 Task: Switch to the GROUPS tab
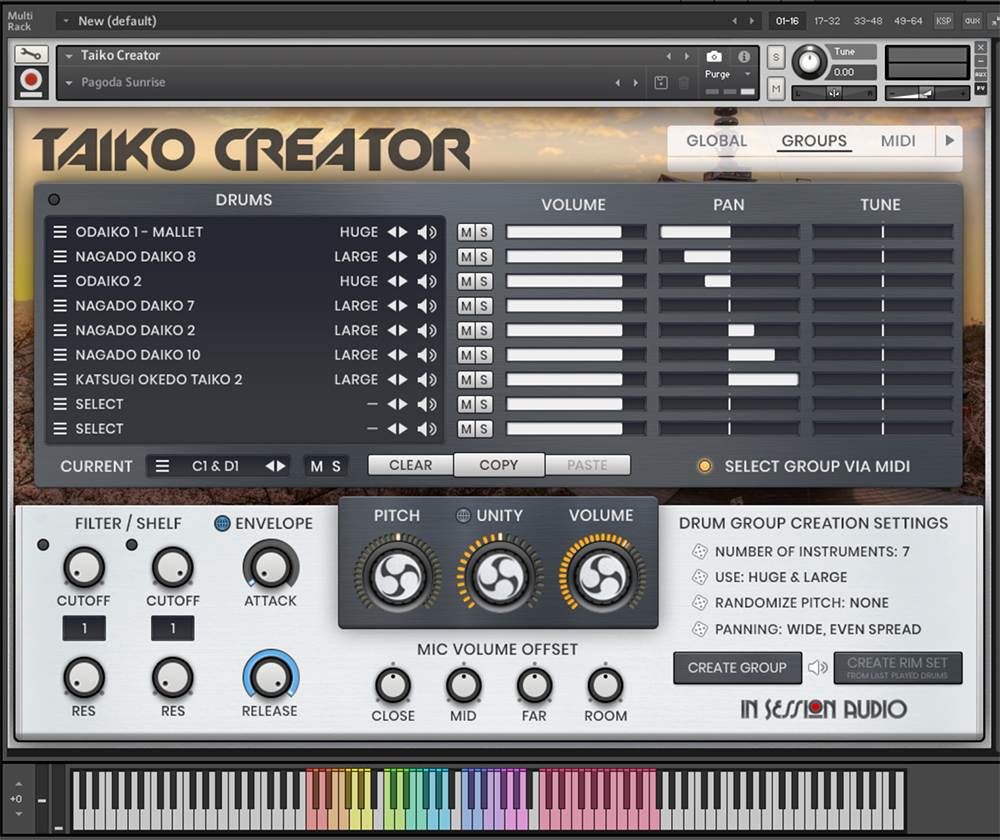[x=814, y=141]
